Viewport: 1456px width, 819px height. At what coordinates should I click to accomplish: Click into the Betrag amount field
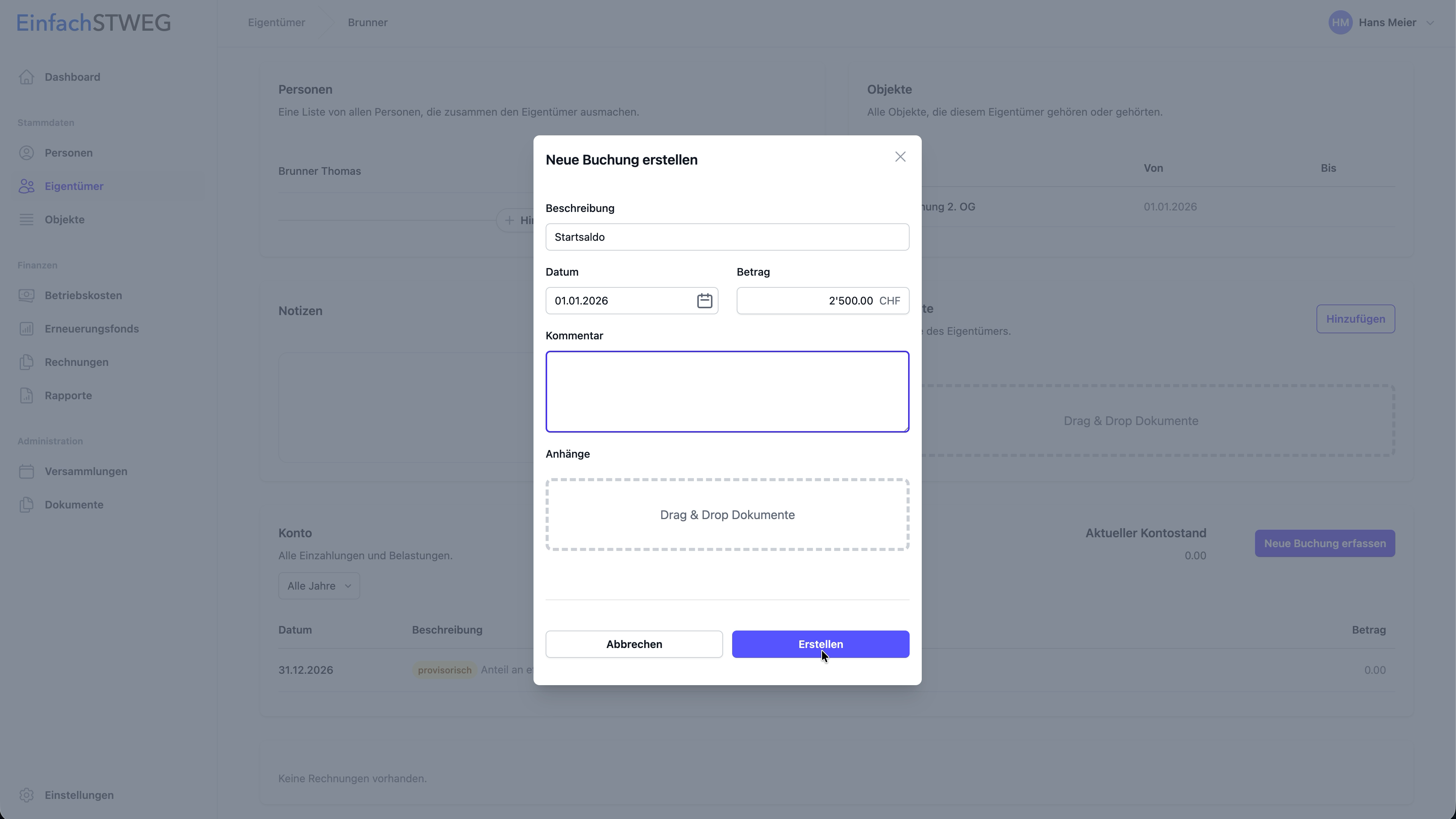pyautogui.click(x=808, y=301)
